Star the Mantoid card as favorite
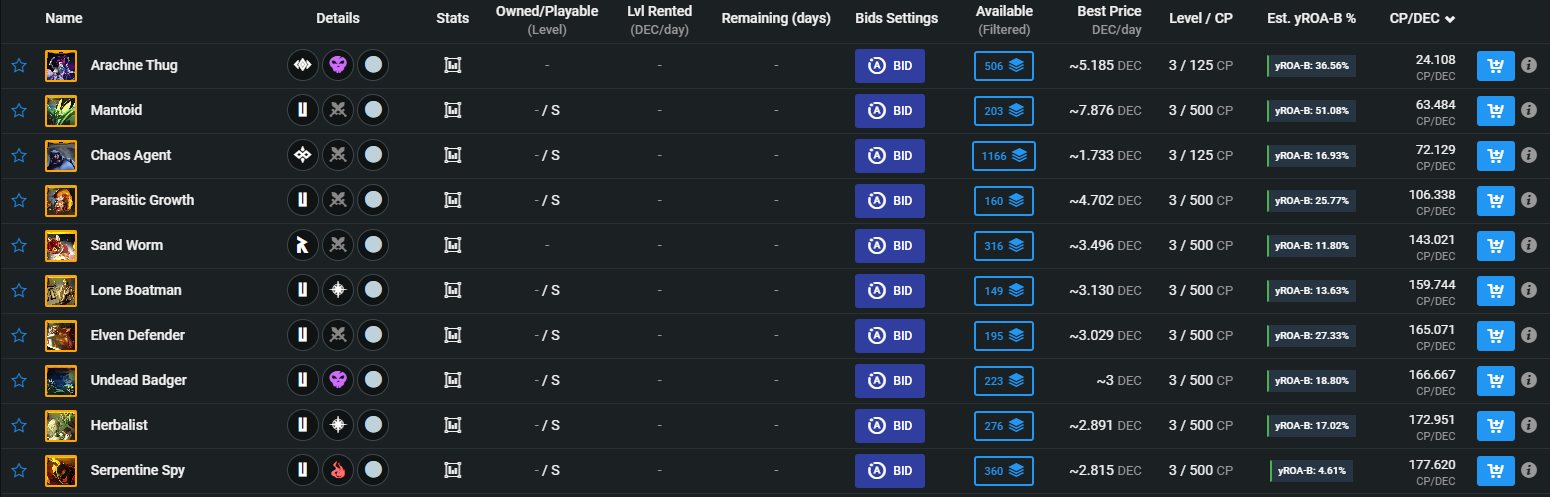1550x497 pixels. click(x=18, y=111)
